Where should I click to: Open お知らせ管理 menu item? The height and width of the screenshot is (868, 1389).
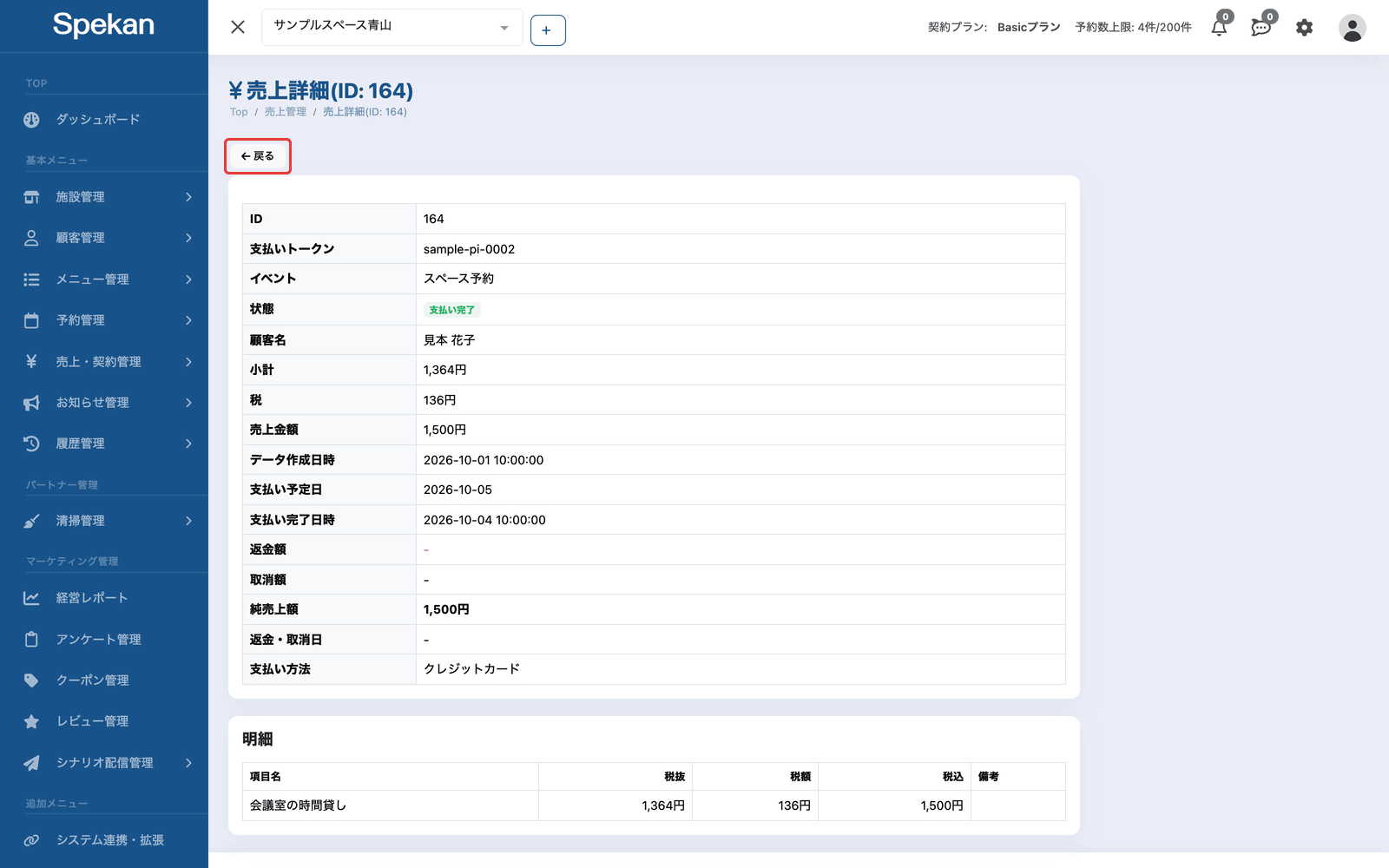[93, 403]
